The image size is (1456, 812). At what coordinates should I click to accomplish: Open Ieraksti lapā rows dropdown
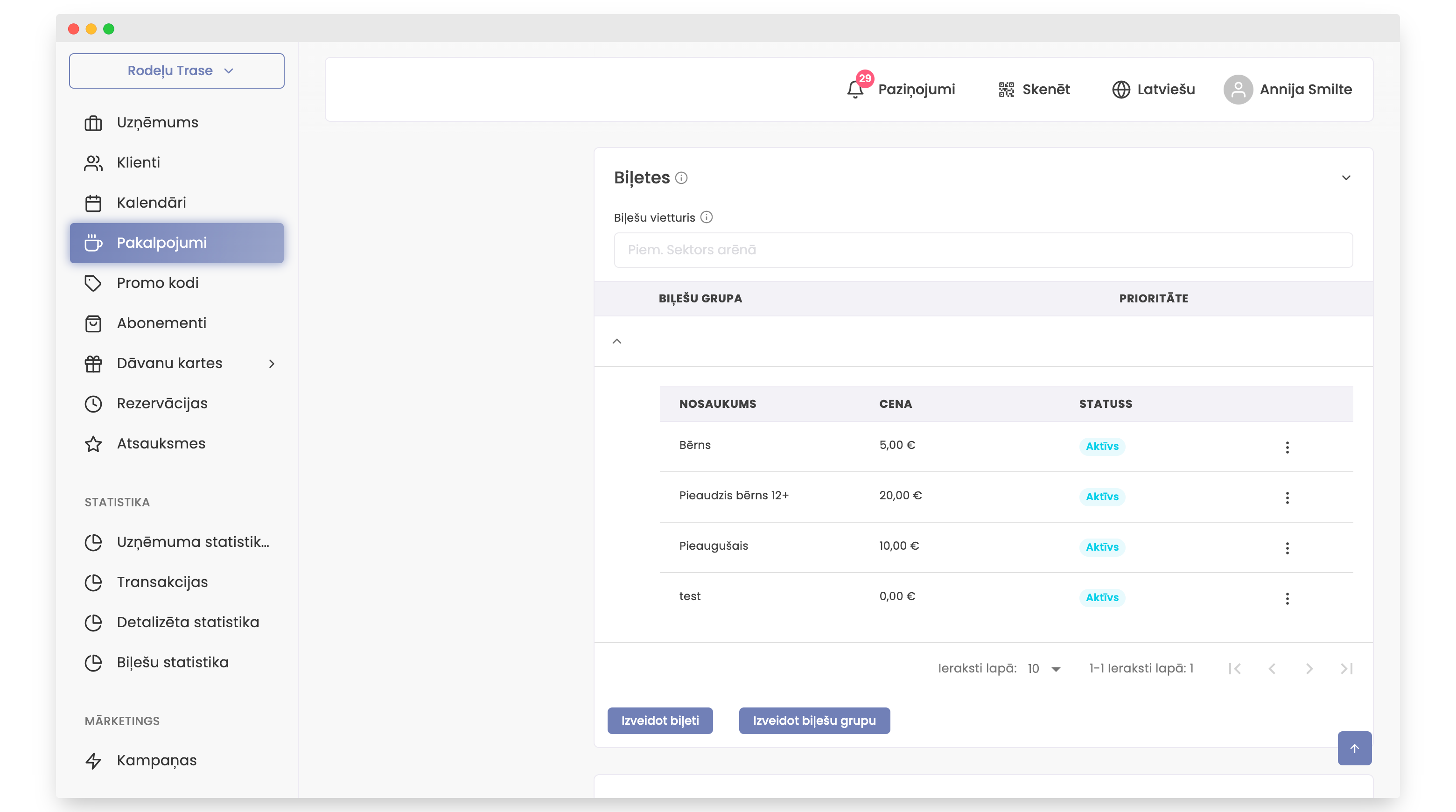[1043, 668]
